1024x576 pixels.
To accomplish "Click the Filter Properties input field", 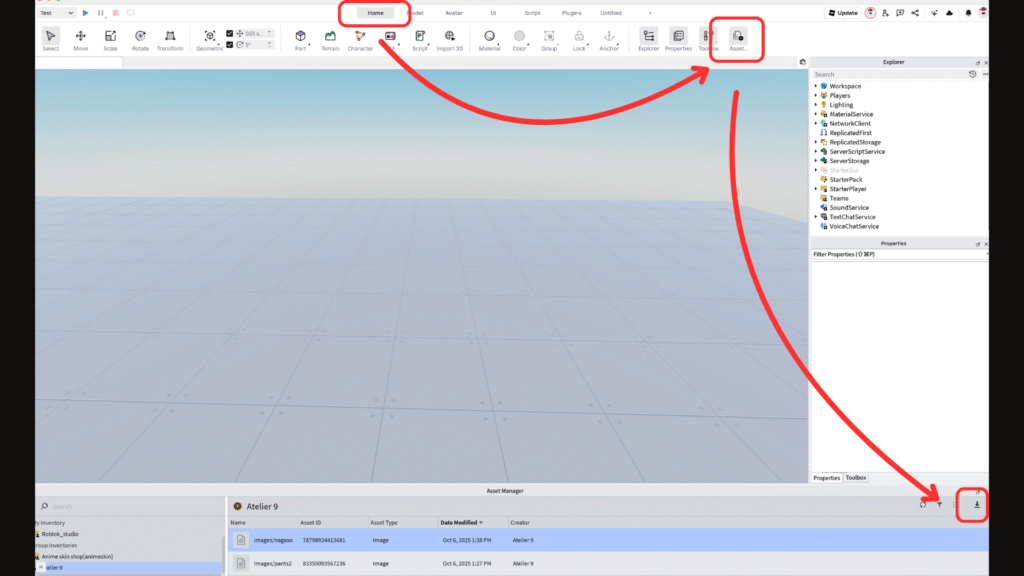I will 895,255.
